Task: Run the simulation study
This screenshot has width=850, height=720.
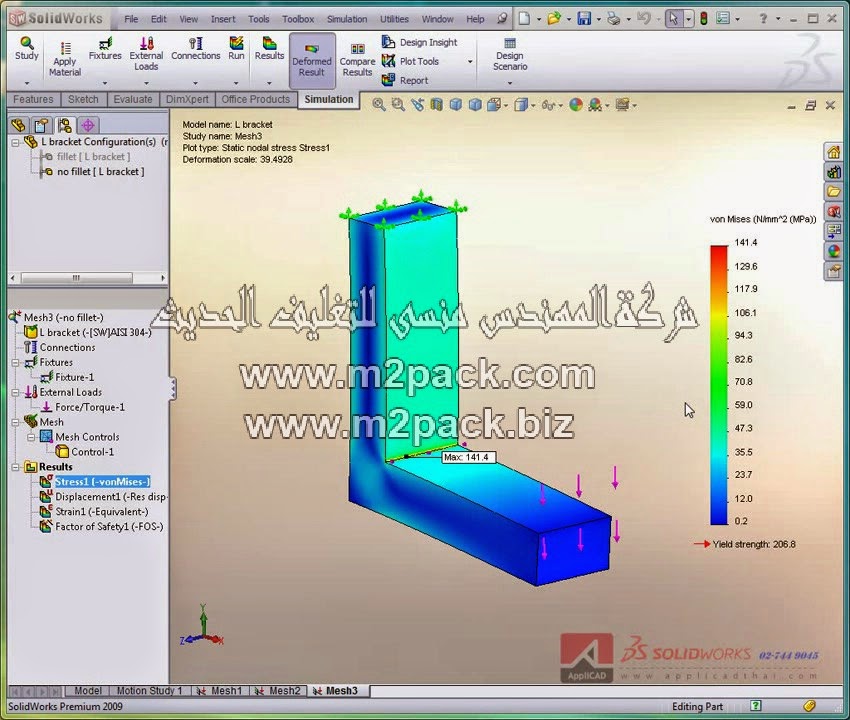Action: [236, 49]
